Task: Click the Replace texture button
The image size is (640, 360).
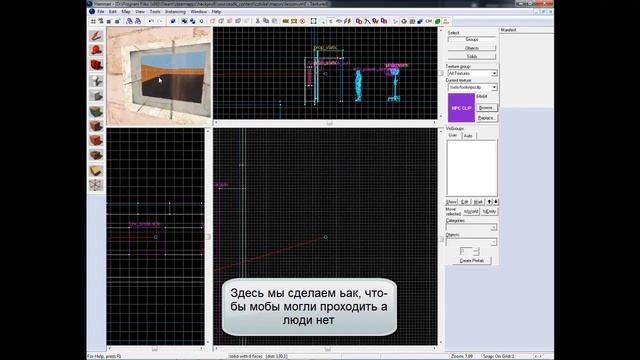Action: [486, 118]
